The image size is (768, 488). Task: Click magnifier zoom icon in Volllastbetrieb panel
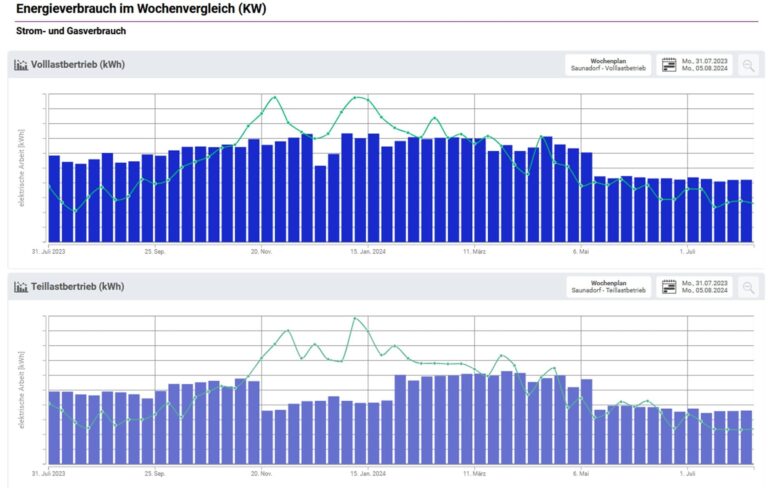[x=748, y=65]
